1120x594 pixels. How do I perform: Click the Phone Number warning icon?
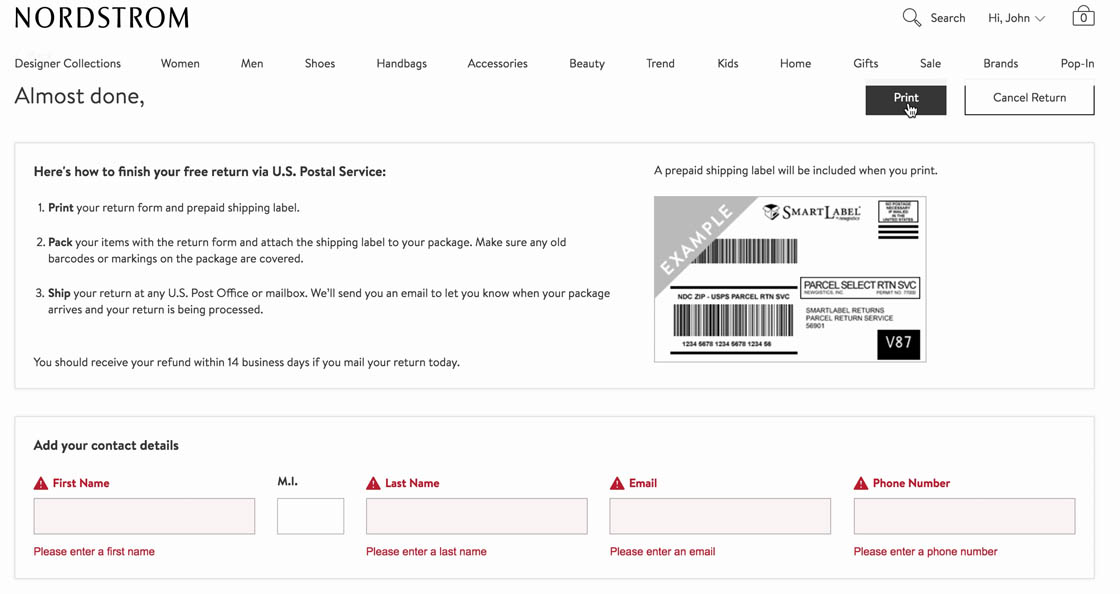tap(861, 484)
